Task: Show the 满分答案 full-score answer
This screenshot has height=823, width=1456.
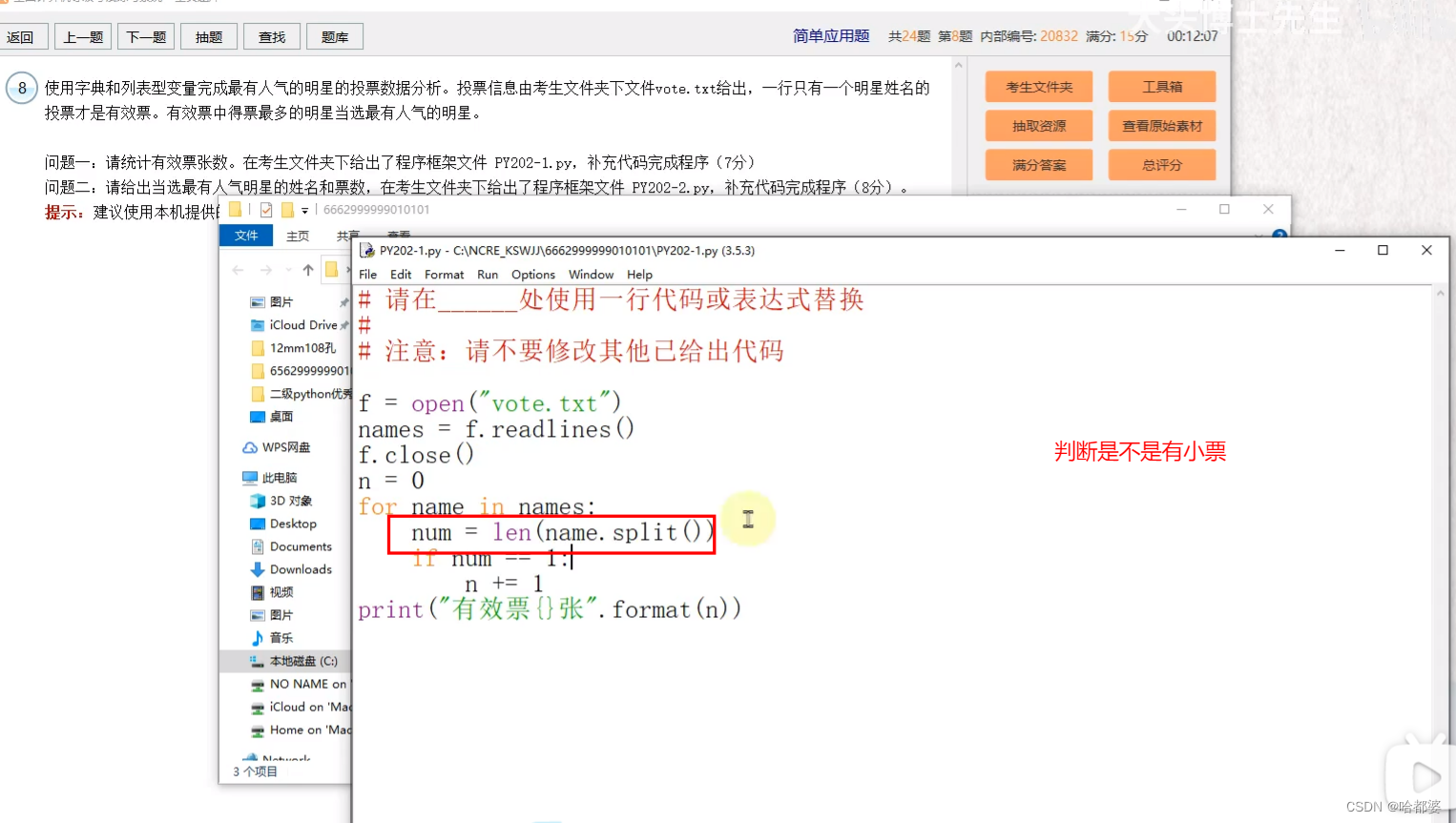Action: (x=1039, y=165)
